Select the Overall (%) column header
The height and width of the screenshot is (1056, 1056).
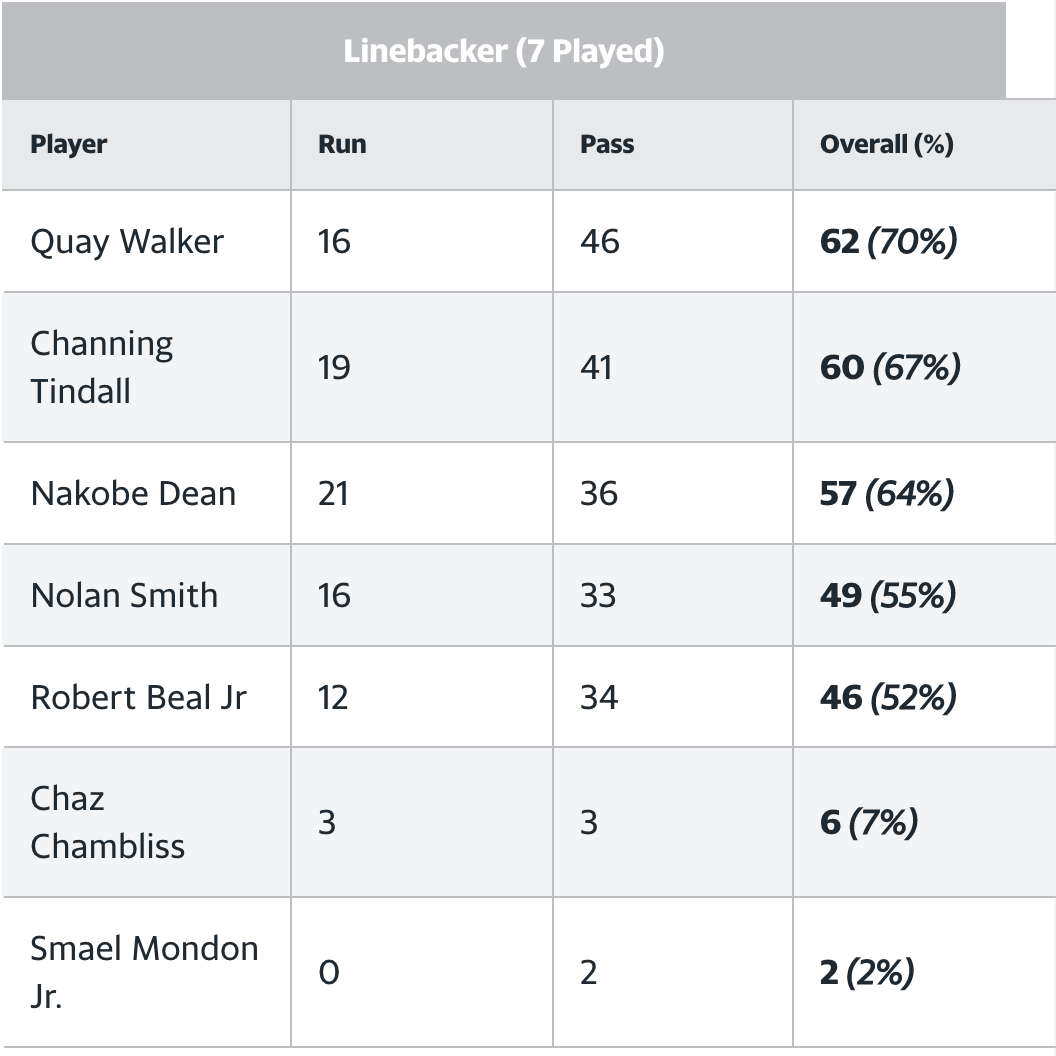click(x=886, y=144)
